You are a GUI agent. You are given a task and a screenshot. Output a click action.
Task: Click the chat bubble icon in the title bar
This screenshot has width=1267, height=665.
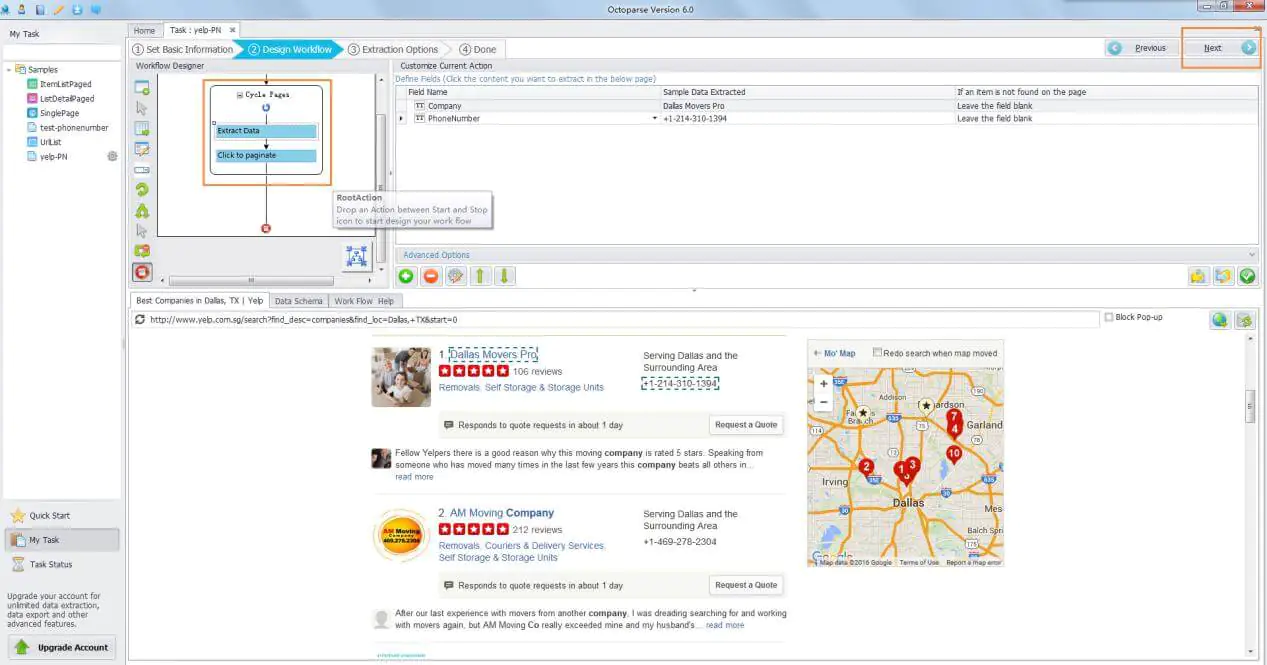coord(95,8)
